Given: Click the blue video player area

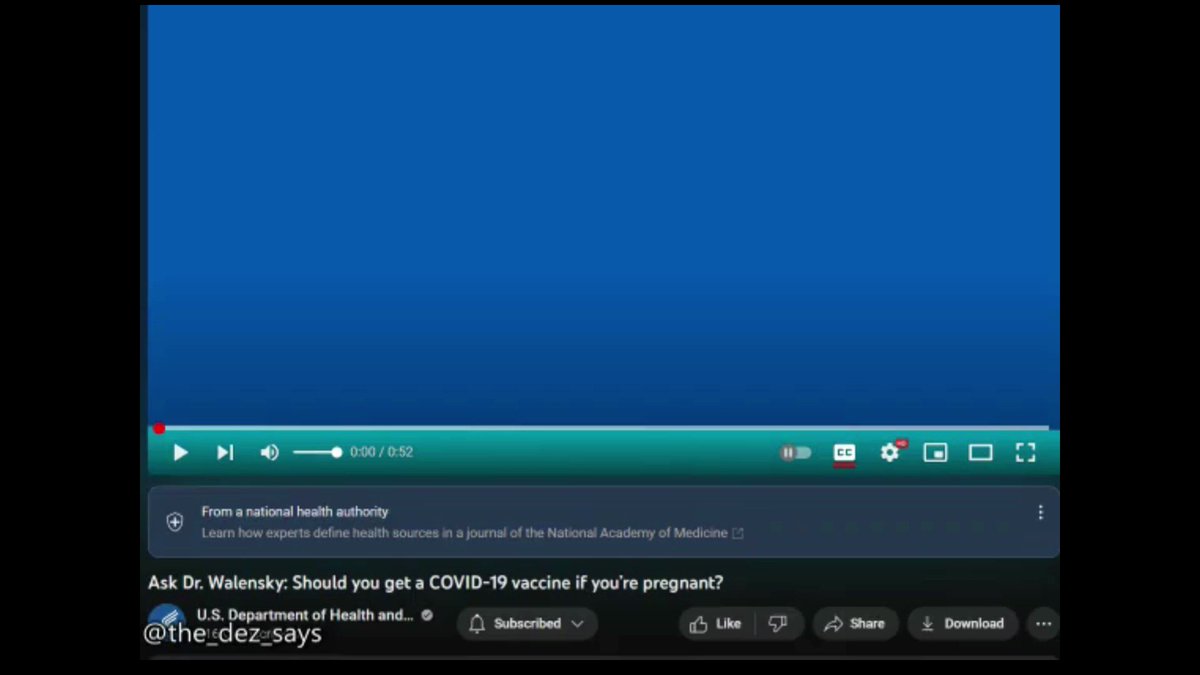Looking at the screenshot, I should (x=603, y=215).
